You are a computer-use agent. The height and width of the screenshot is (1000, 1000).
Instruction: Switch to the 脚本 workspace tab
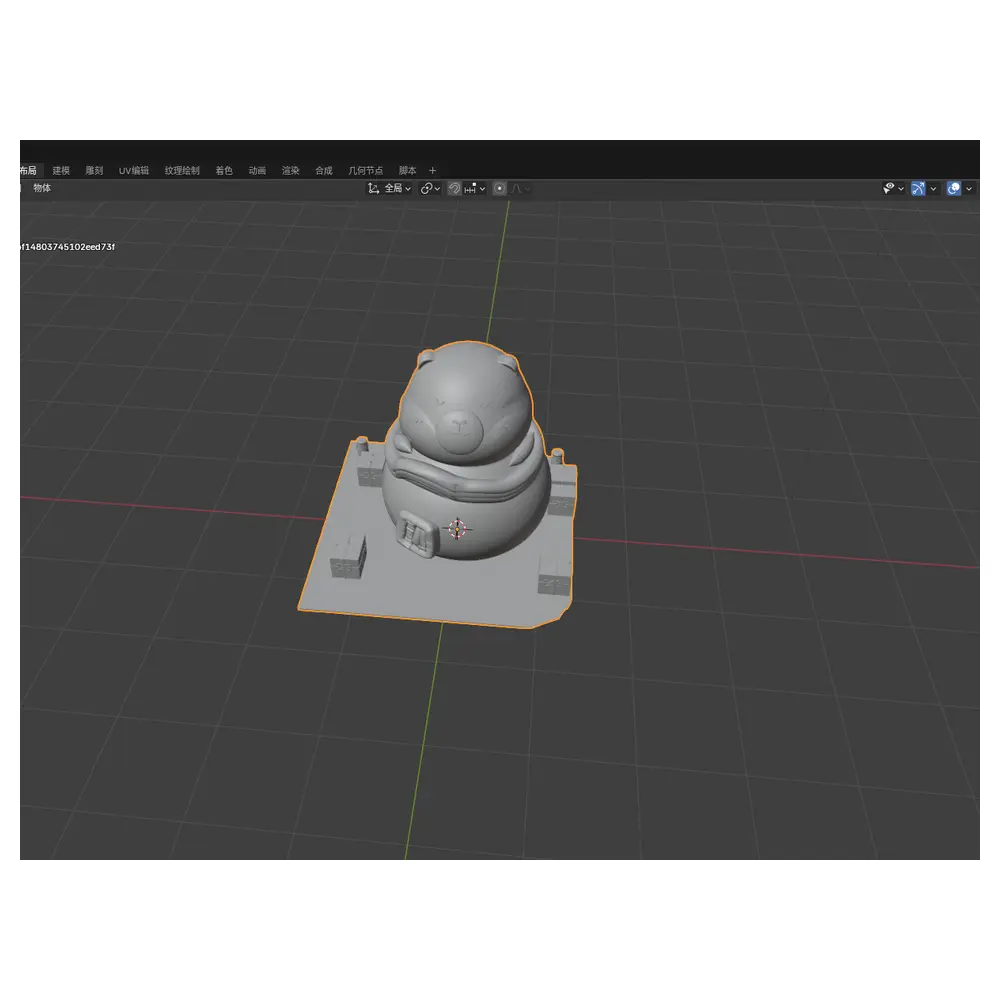point(408,170)
